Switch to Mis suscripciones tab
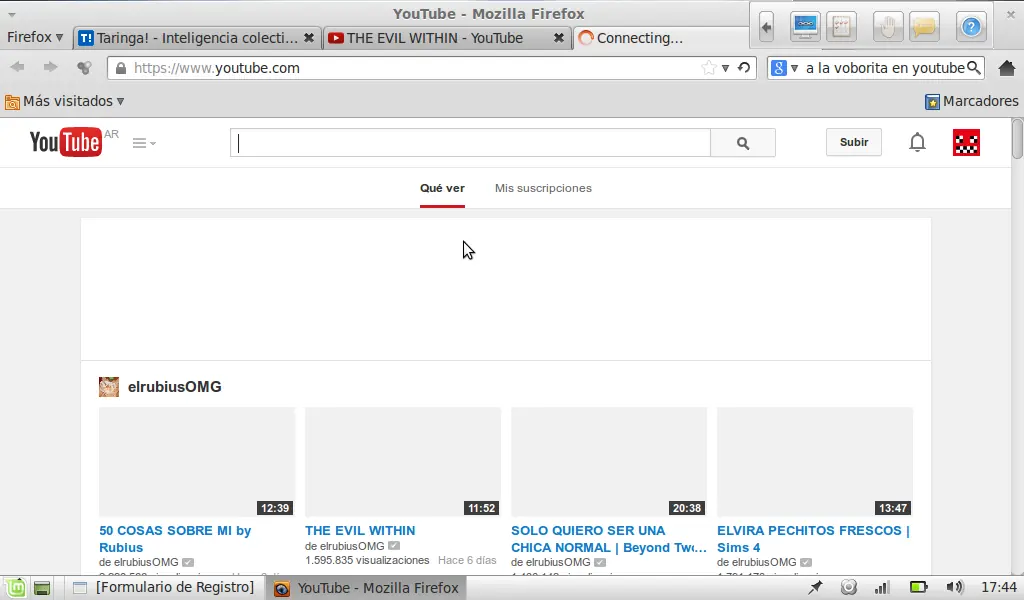Viewport: 1024px width, 600px height. click(543, 188)
